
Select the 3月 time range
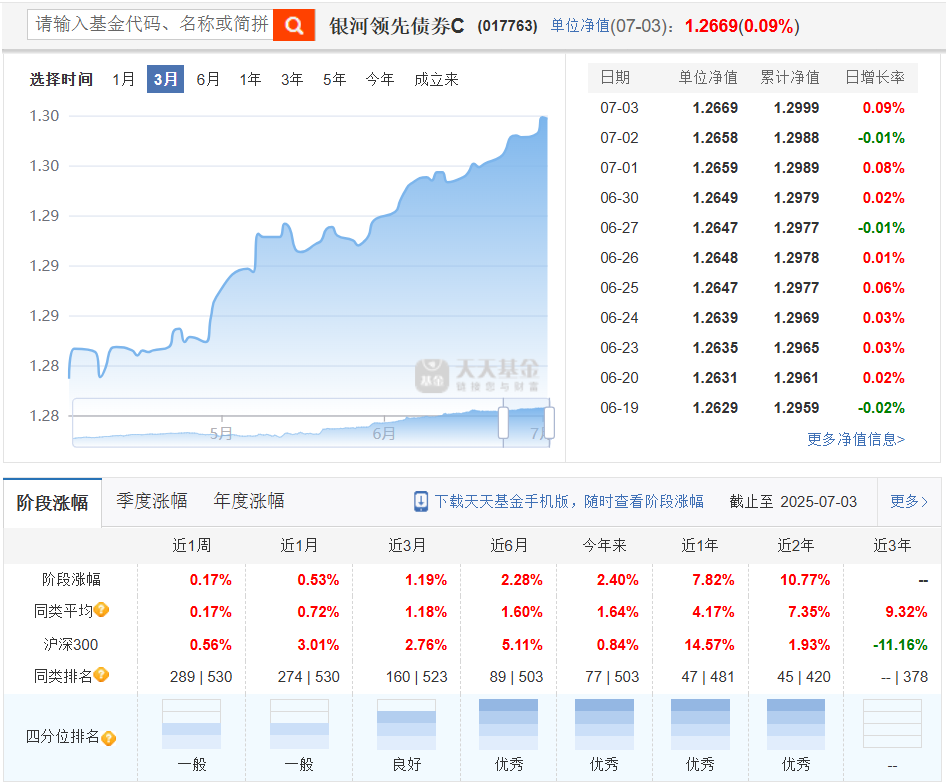tap(165, 79)
